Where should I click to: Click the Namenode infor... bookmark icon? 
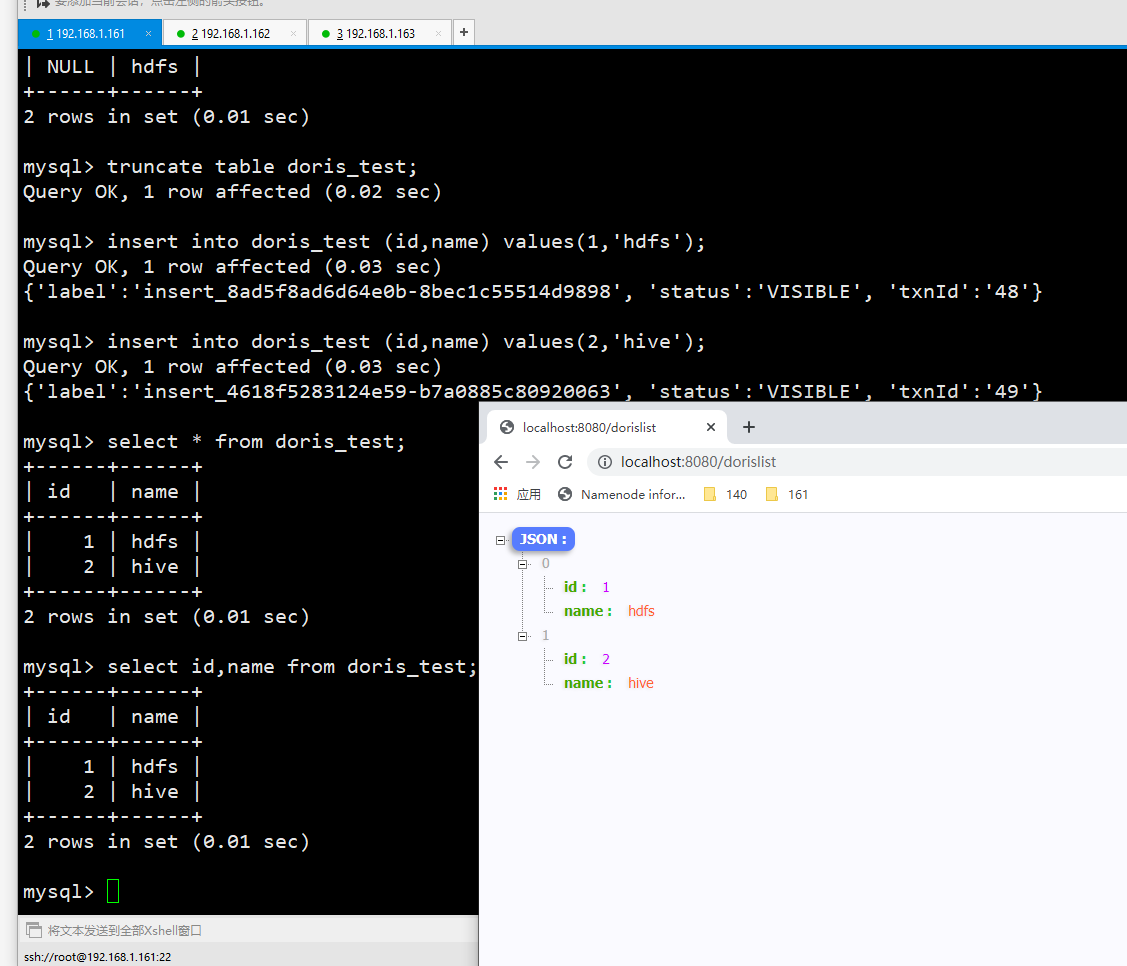[565, 494]
